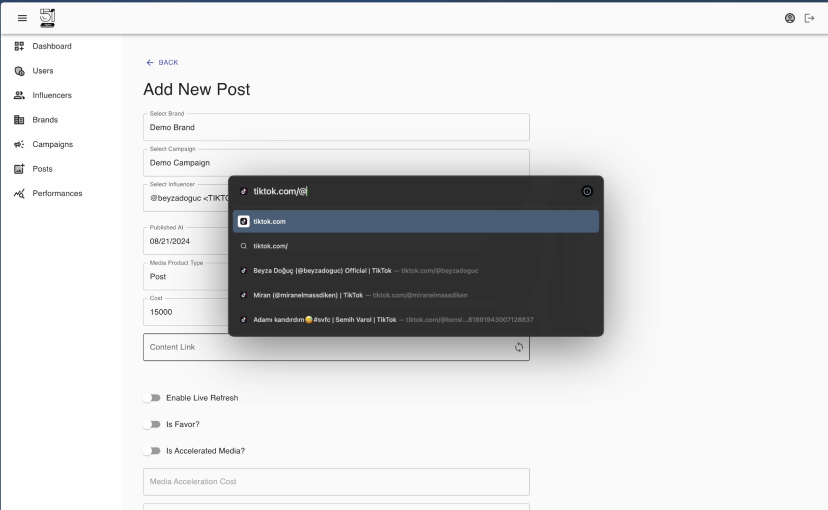The height and width of the screenshot is (510, 828).
Task: Select Adamı kandırdım Semih Varol suggestion
Action: tap(416, 319)
